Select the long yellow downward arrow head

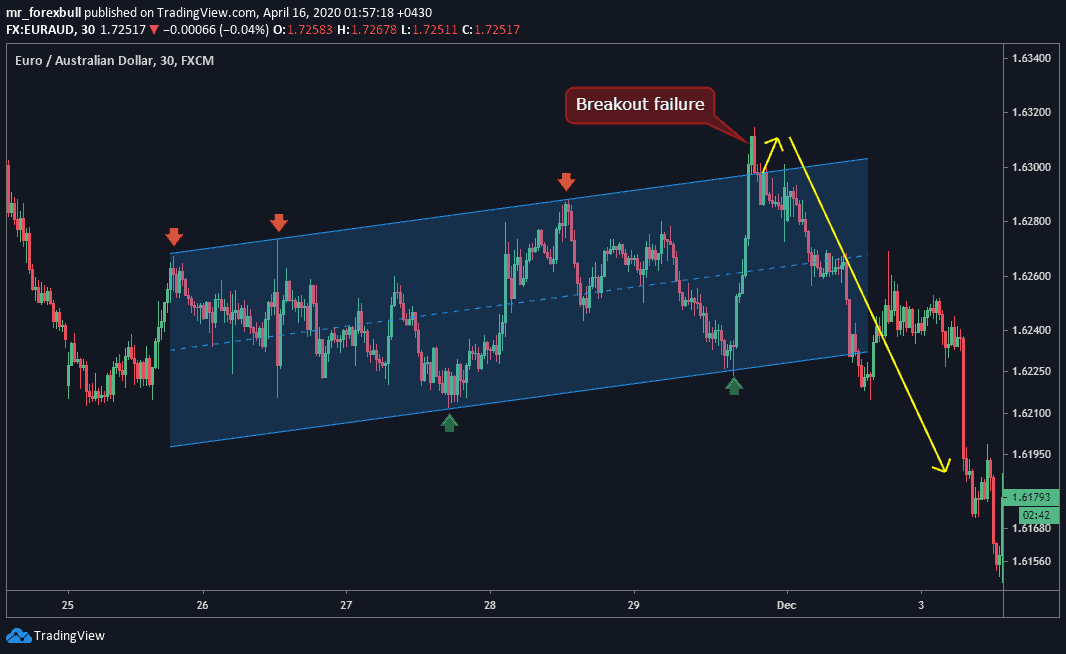pos(941,465)
